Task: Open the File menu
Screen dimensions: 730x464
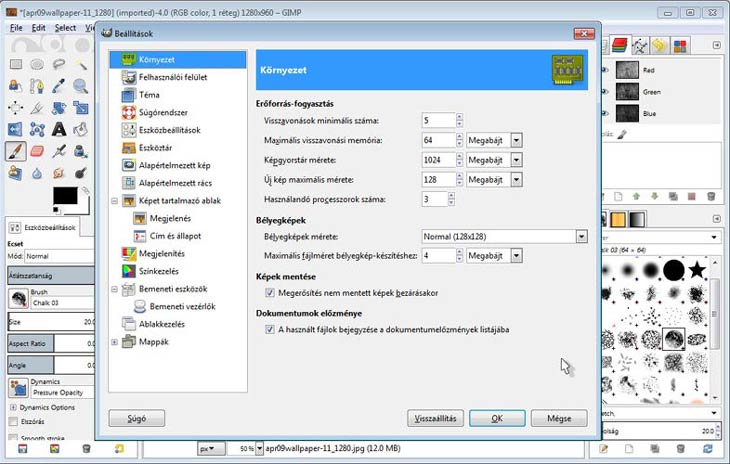Action: (x=16, y=28)
